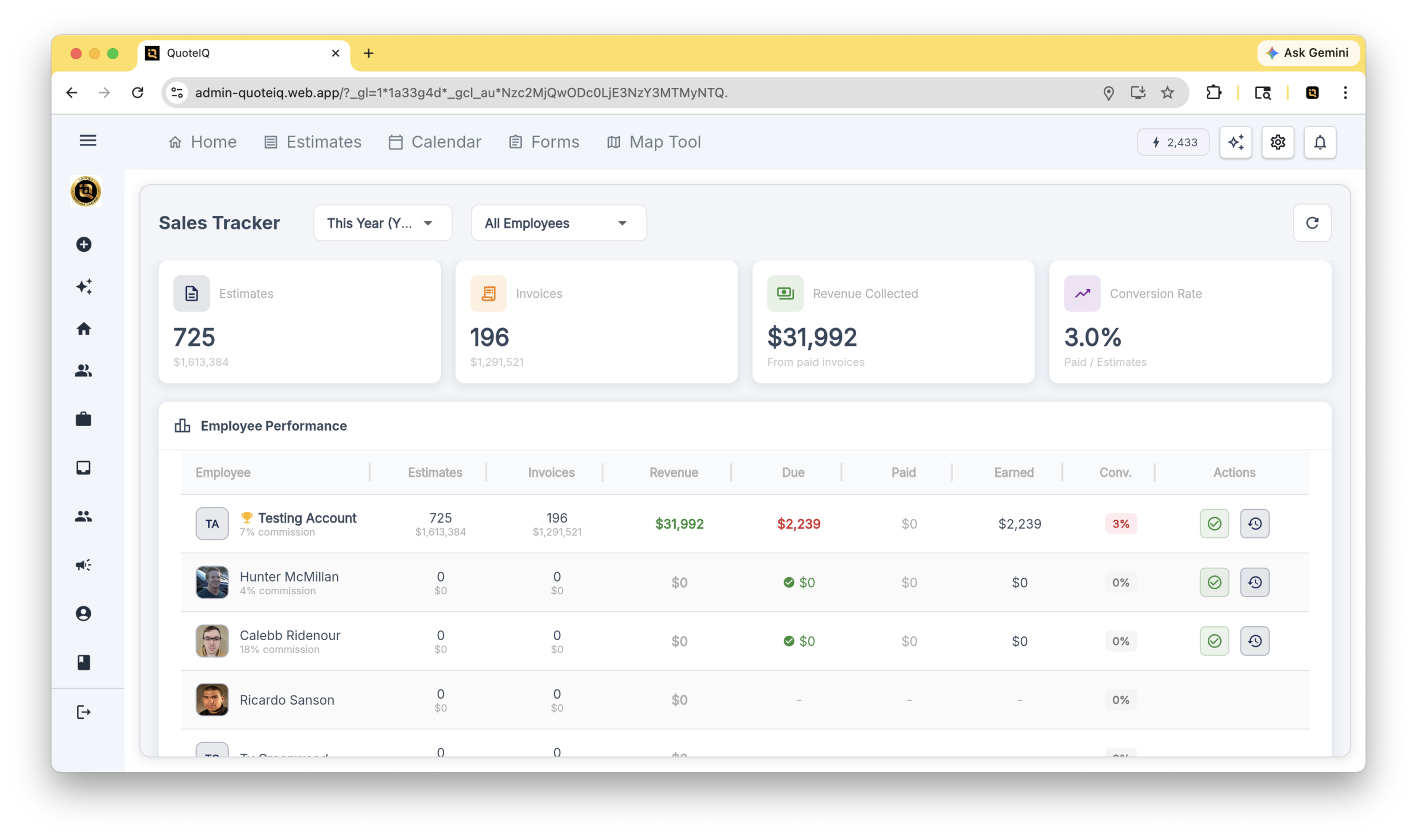Click the $31,992 revenue value for Testing Account
The height and width of the screenshot is (840, 1417).
[679, 523]
